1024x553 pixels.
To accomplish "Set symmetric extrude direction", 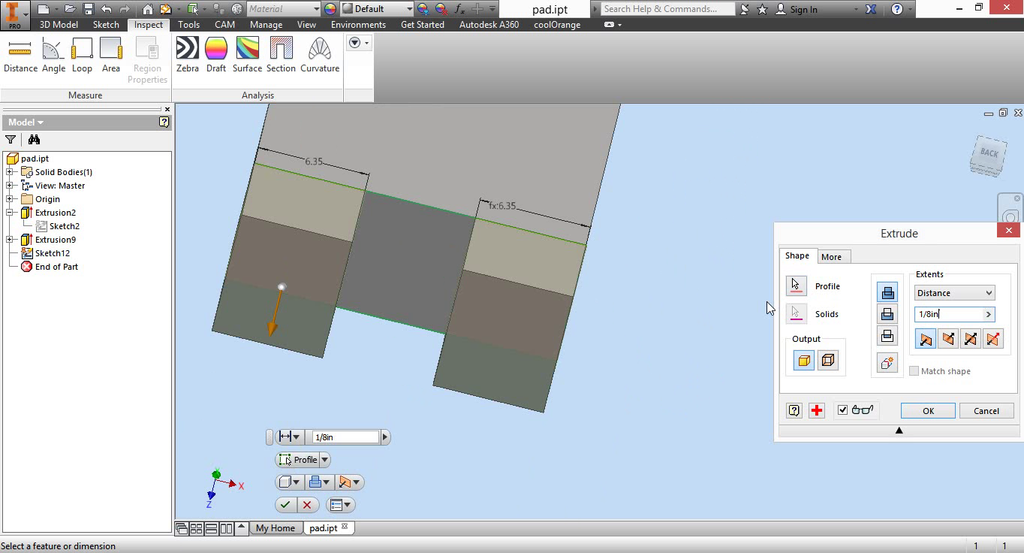I will click(x=971, y=338).
